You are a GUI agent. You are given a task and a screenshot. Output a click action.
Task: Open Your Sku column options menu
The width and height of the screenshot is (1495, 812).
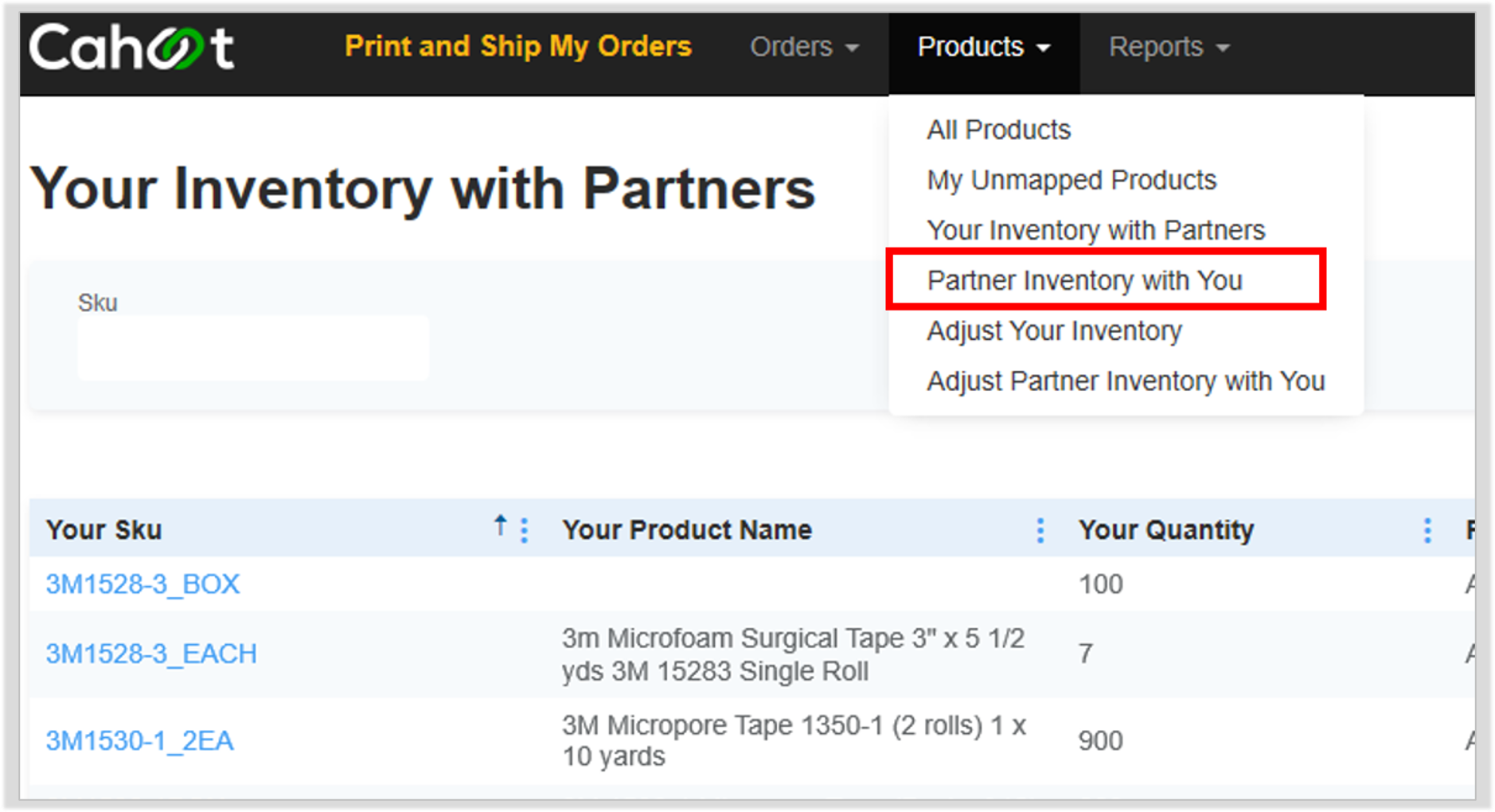click(x=524, y=529)
